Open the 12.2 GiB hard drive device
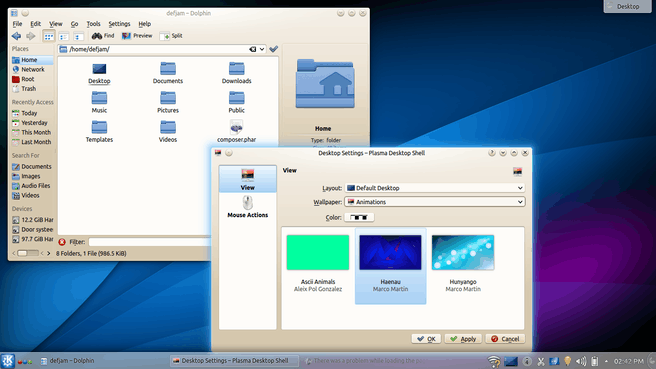The height and width of the screenshot is (369, 656). (32, 220)
